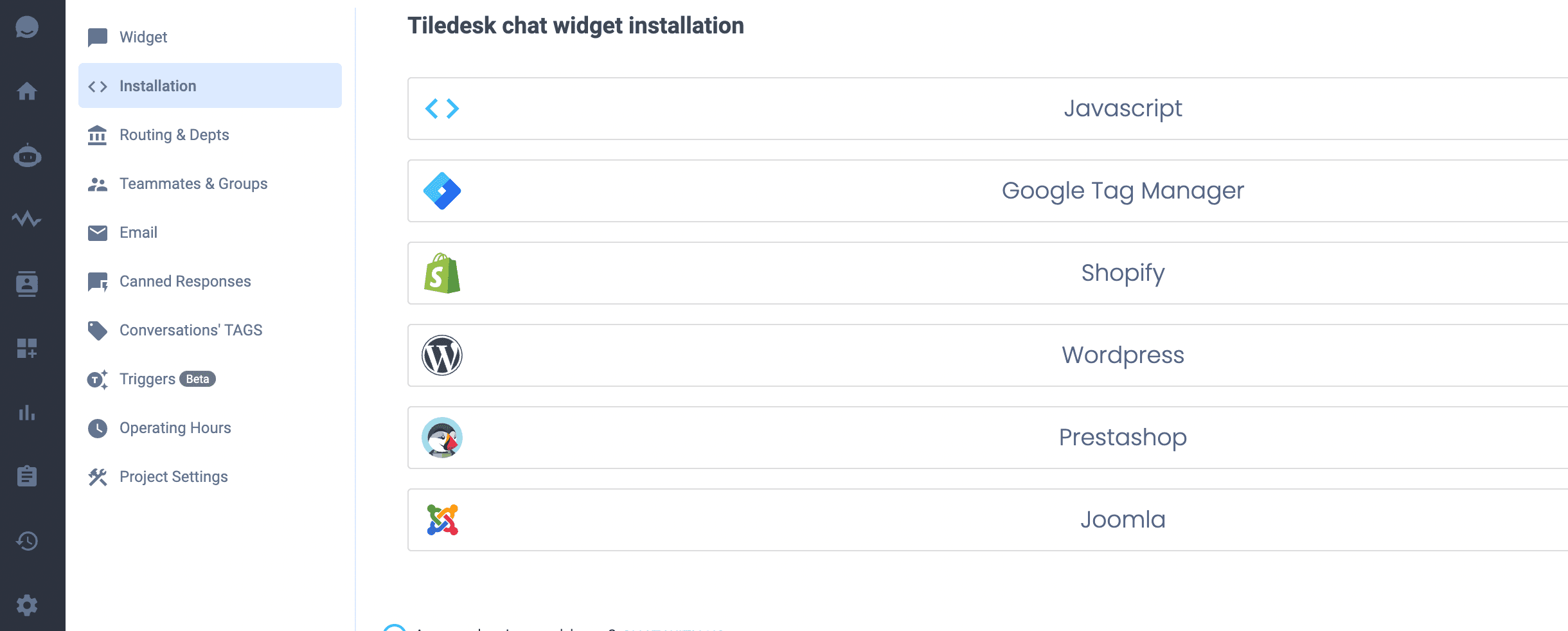Choose Google Tag Manager installation option
The width and height of the screenshot is (1568, 631).
pos(988,191)
